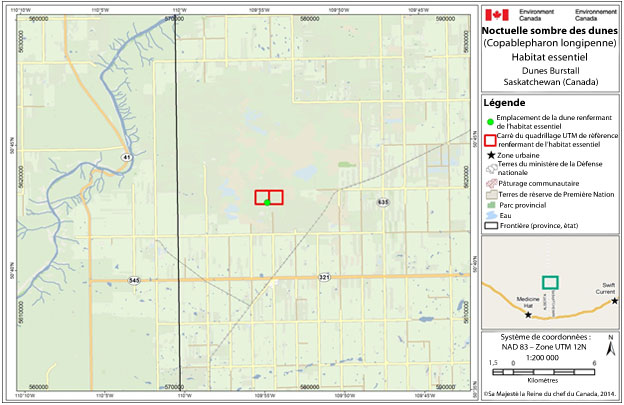Click the Highway 545 route marker

pos(135,280)
